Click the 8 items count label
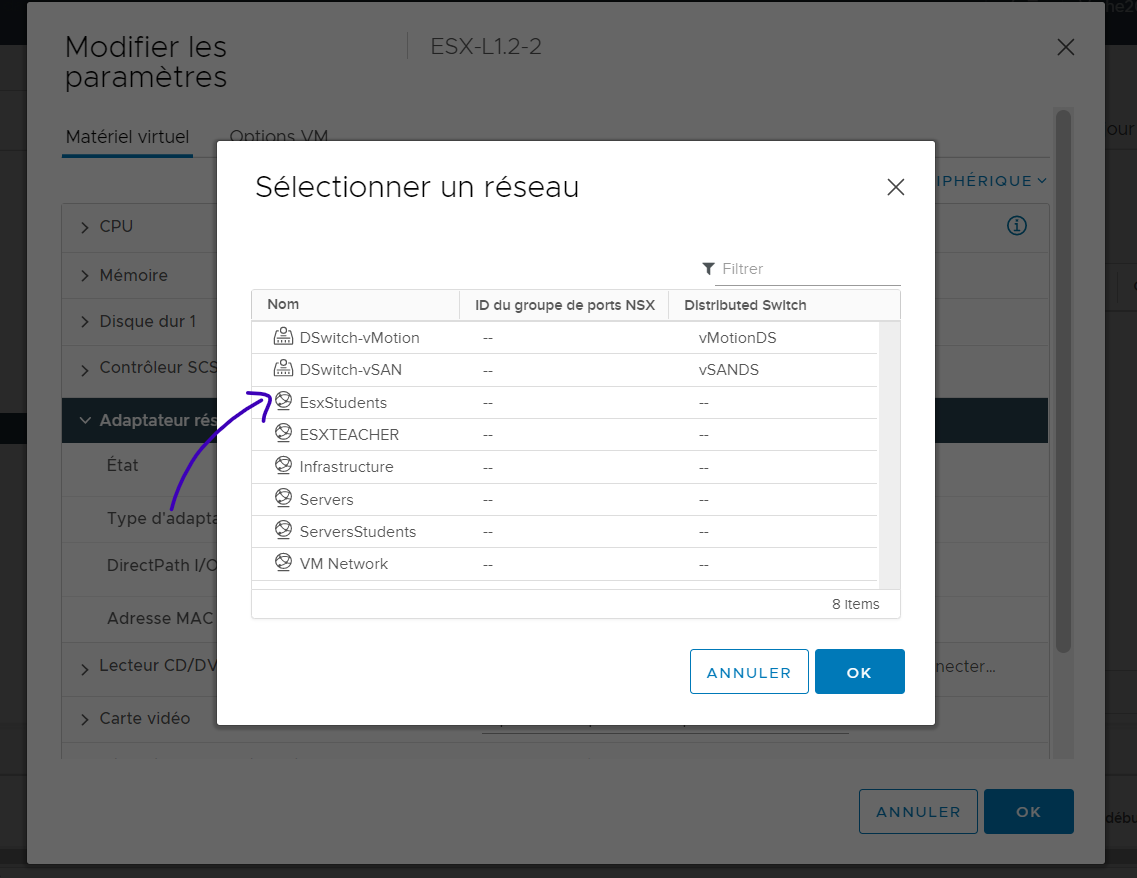Image resolution: width=1137 pixels, height=878 pixels. (x=856, y=604)
